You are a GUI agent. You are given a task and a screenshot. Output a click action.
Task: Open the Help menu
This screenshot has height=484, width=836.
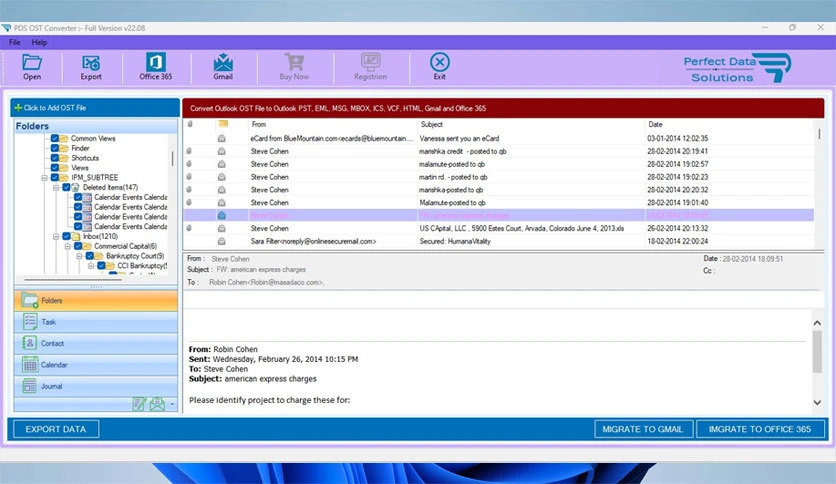point(39,42)
